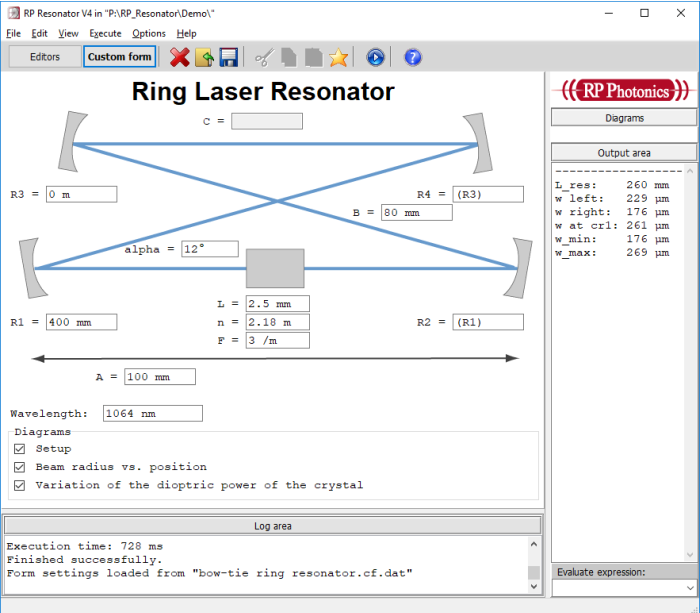Click the Log area header button
This screenshot has width=700, height=613.
[x=272, y=526]
